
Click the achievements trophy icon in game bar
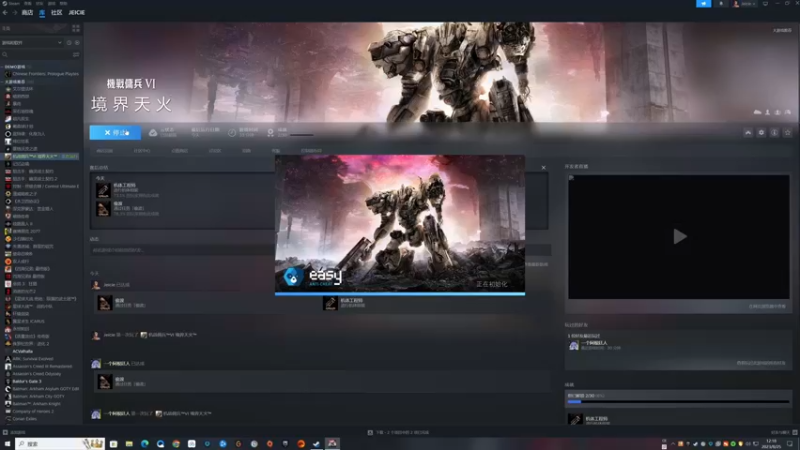(270, 133)
